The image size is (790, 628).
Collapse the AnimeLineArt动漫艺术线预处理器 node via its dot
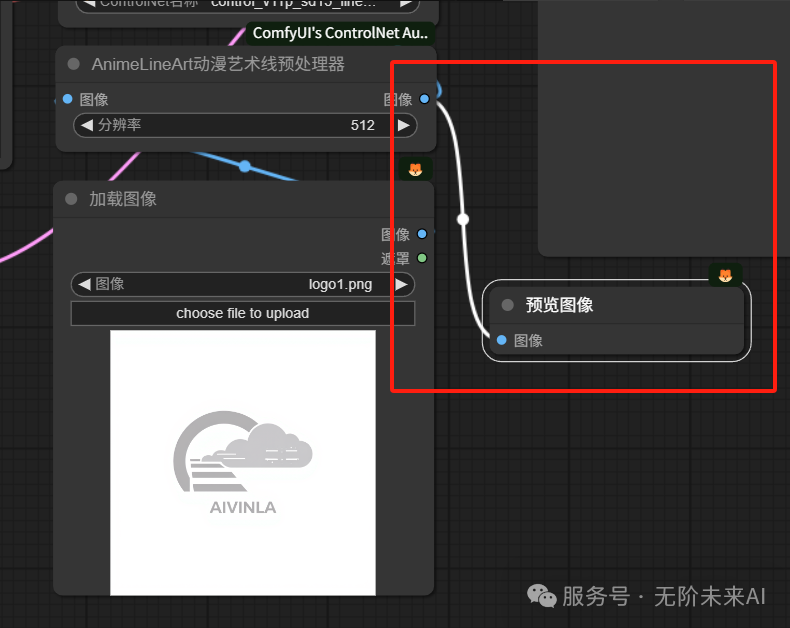pos(74,64)
